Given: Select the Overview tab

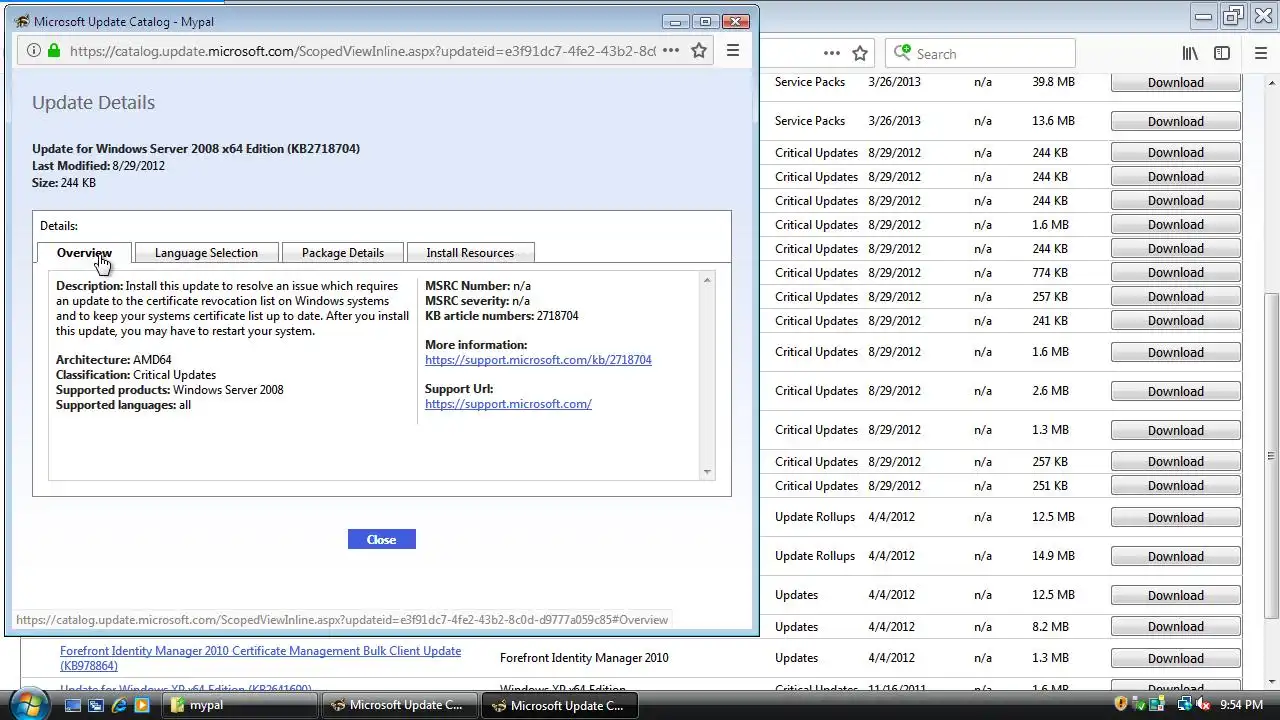Looking at the screenshot, I should [84, 252].
